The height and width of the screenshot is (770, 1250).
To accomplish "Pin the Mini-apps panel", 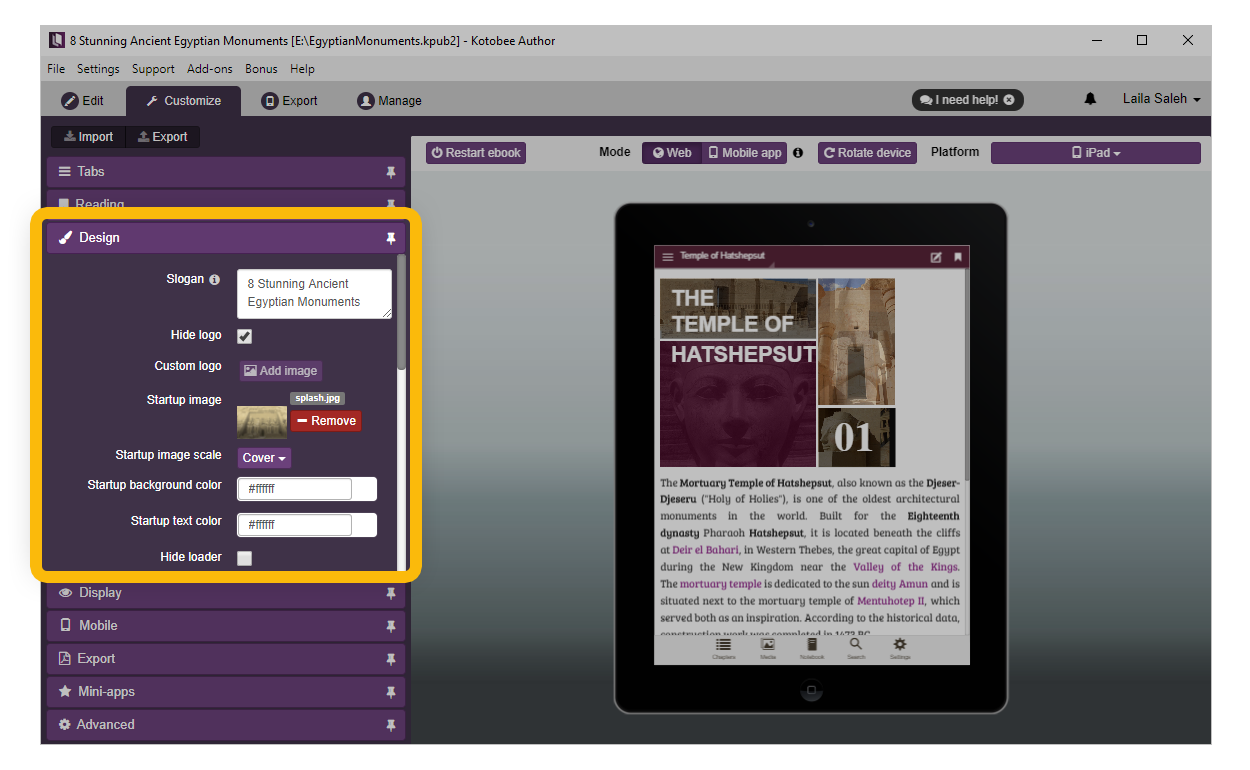I will [391, 692].
